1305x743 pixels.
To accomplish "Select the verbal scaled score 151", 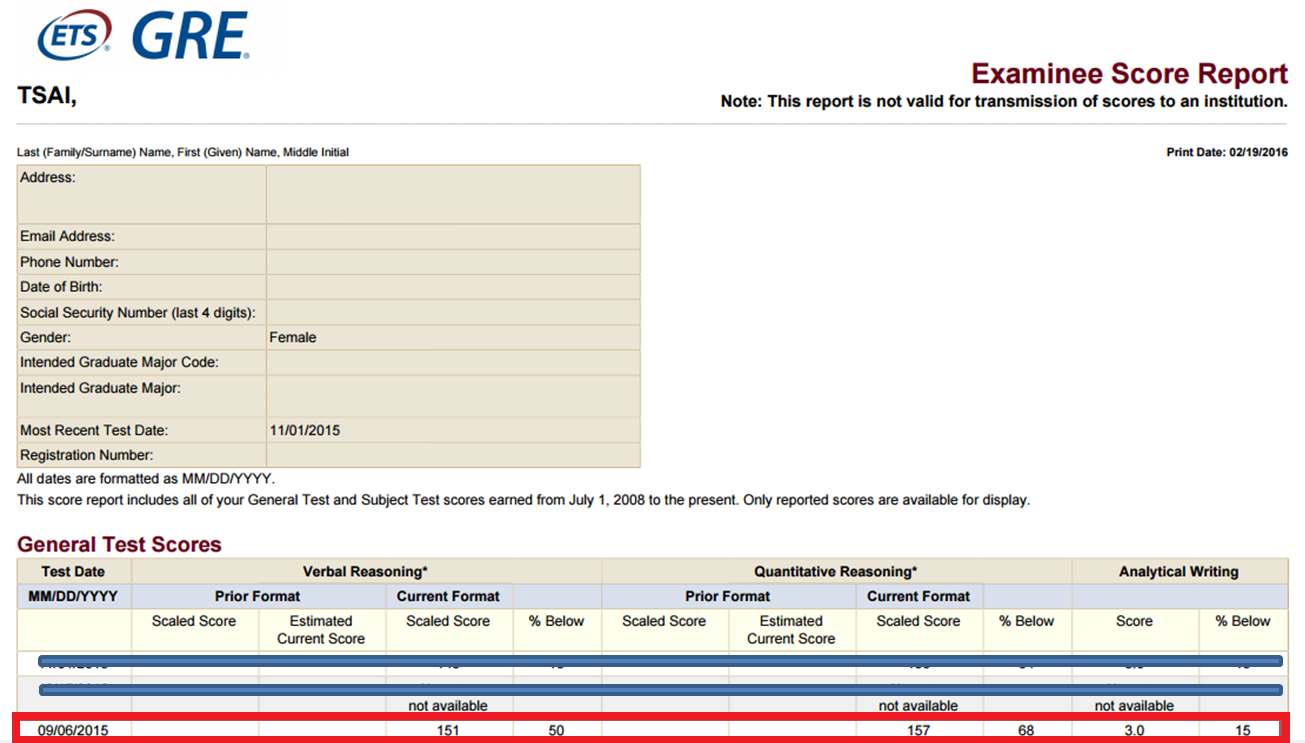I will pos(448,731).
